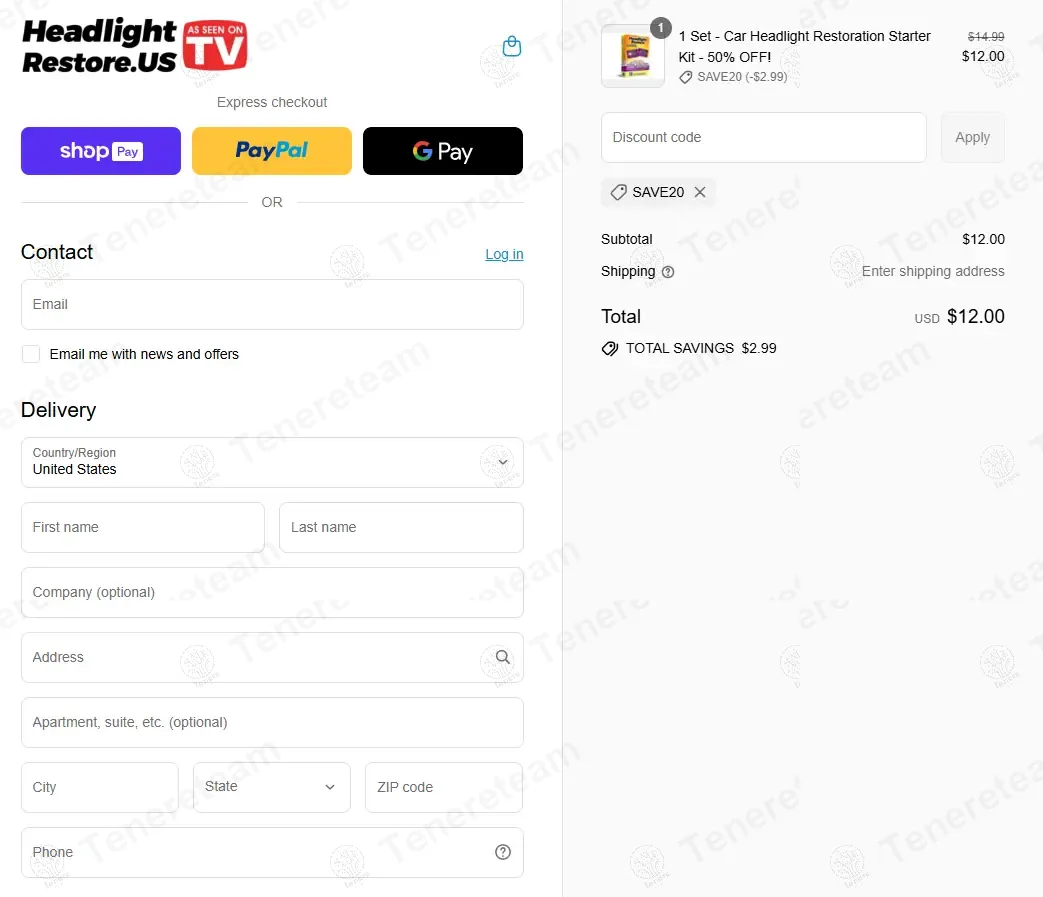The image size is (1043, 897).
Task: Click the shipping help question mark icon
Action: point(668,272)
